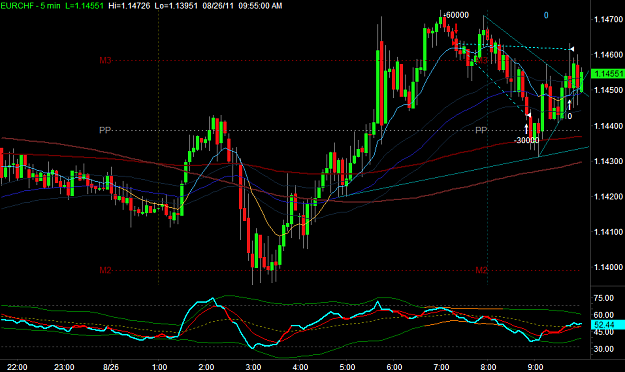Click 1.14300 on the price axis
This screenshot has height=372, width=625.
click(x=608, y=161)
